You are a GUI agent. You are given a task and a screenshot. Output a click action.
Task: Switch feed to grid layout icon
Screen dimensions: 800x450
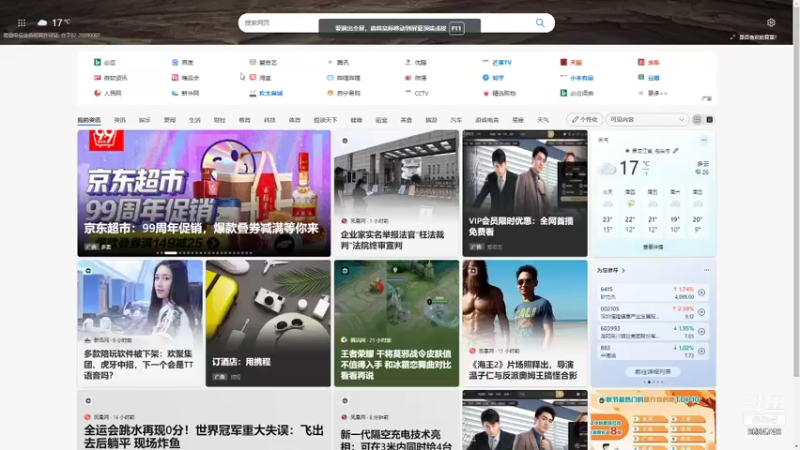[x=697, y=119]
